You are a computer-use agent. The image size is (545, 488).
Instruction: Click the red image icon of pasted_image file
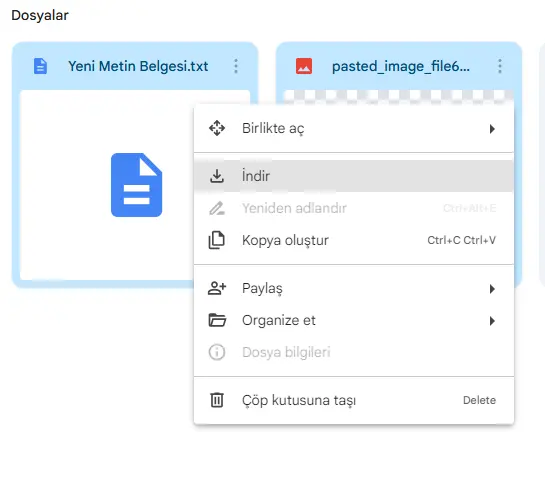coord(304,66)
